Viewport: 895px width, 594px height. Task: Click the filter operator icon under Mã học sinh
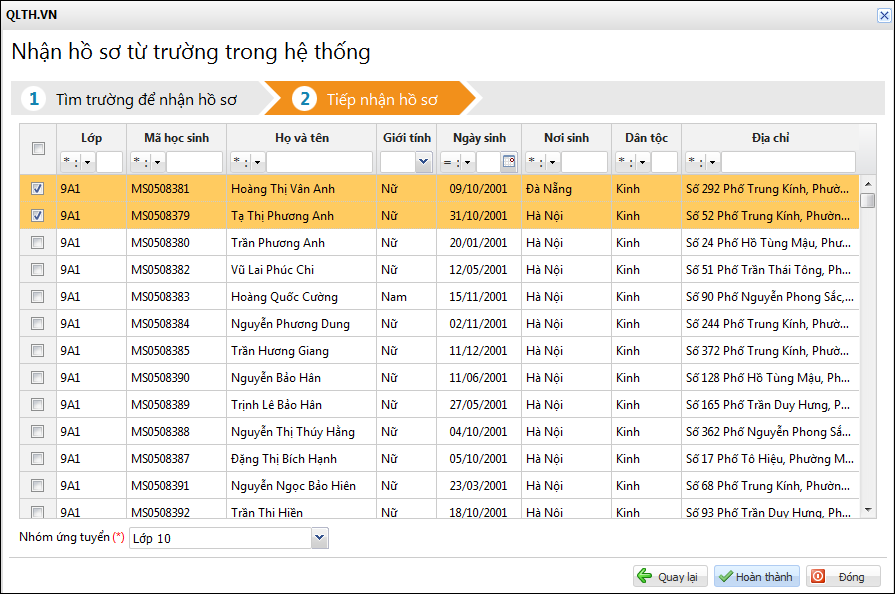[147, 162]
